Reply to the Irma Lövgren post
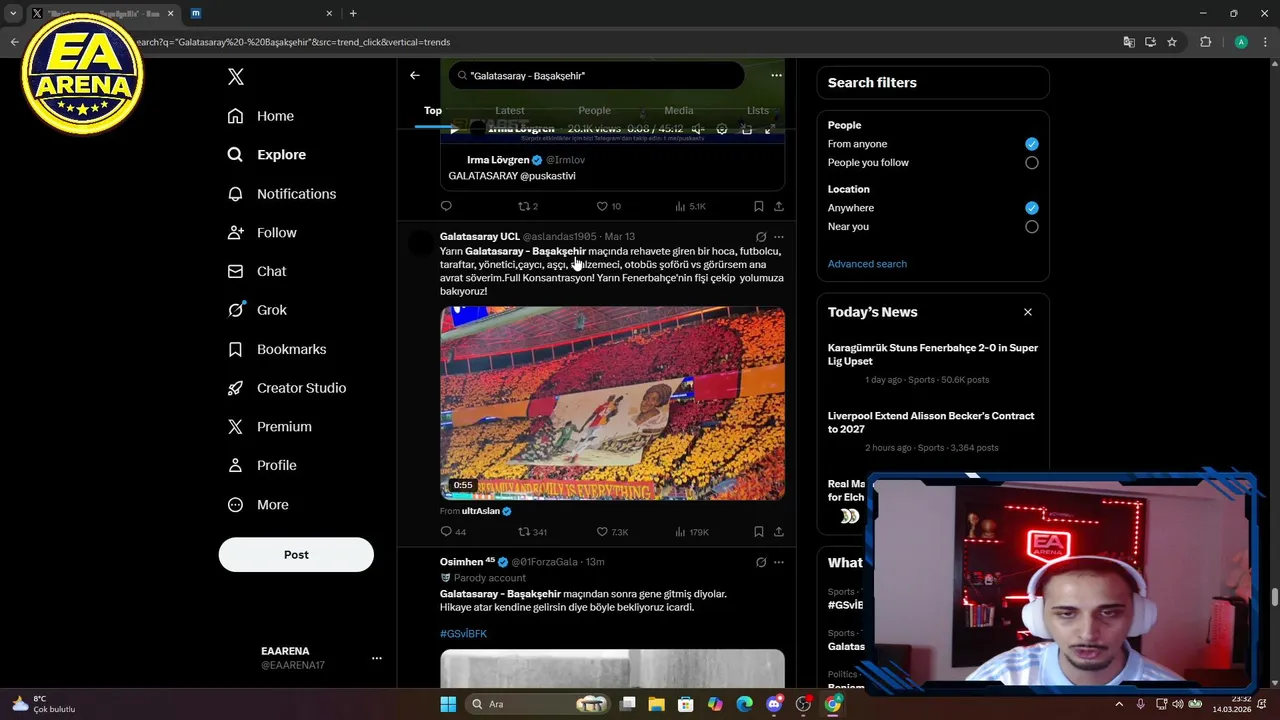This screenshot has height=720, width=1280. click(446, 206)
